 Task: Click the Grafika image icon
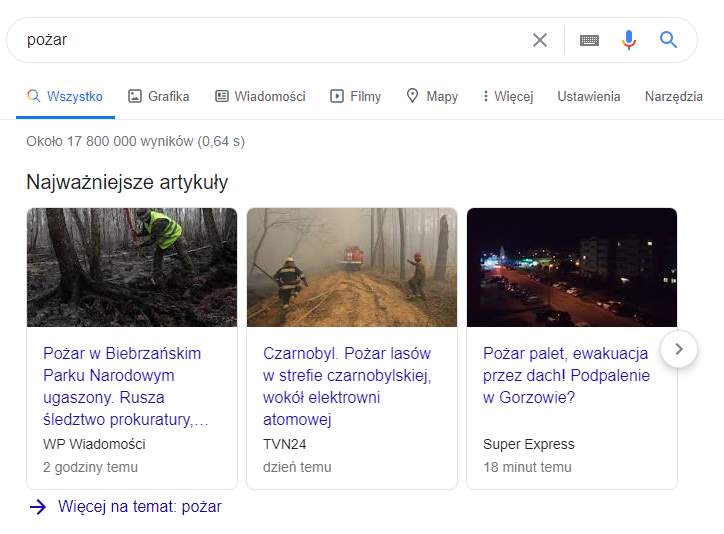(x=135, y=97)
